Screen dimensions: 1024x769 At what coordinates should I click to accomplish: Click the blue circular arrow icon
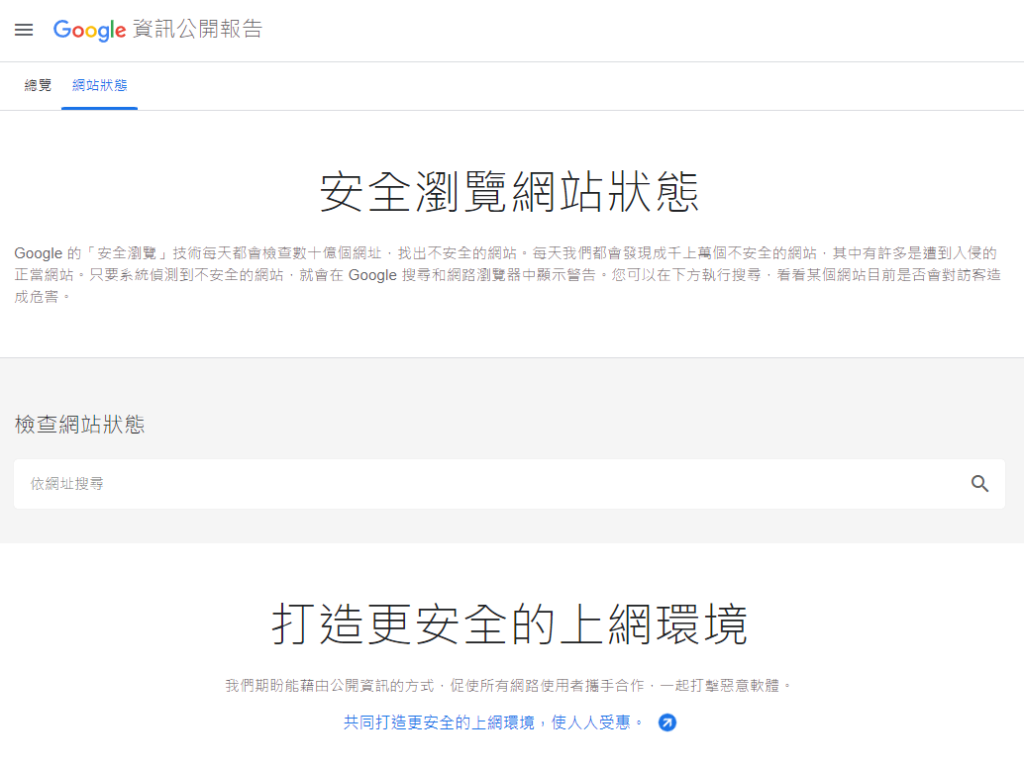(667, 723)
